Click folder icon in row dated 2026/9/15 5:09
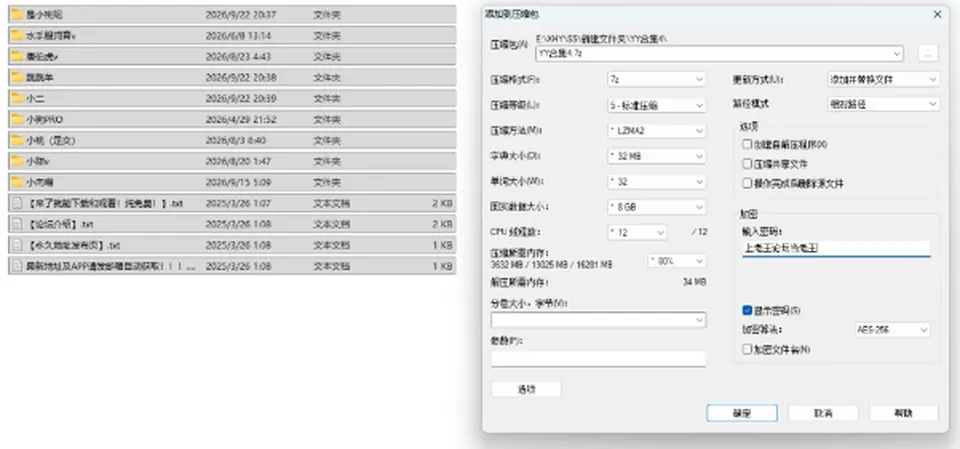The width and height of the screenshot is (960, 449). point(17,182)
